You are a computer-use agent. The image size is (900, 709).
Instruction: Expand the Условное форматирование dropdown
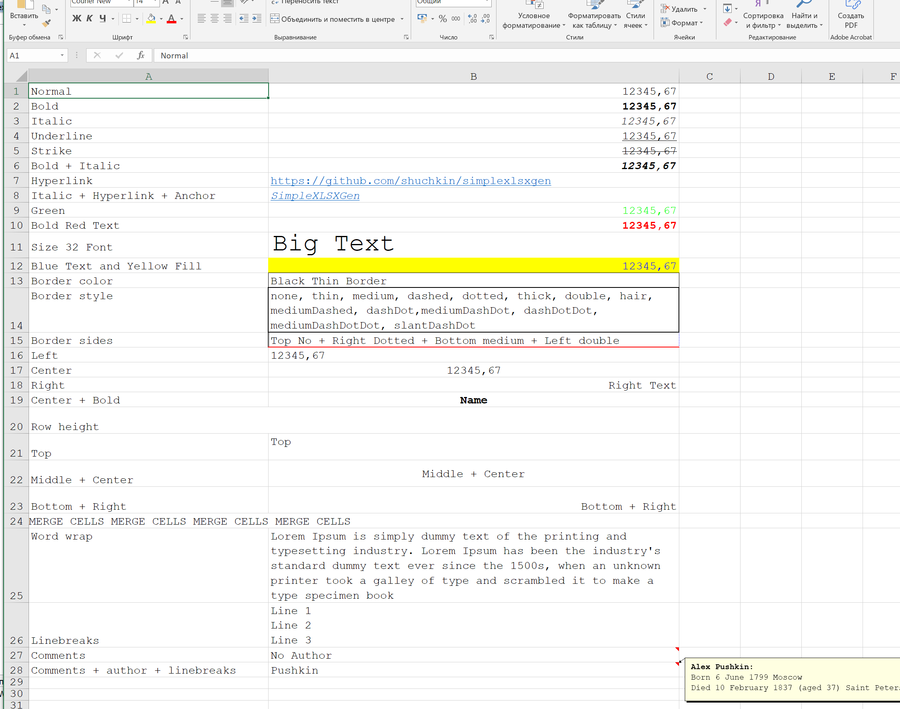pyautogui.click(x=533, y=21)
